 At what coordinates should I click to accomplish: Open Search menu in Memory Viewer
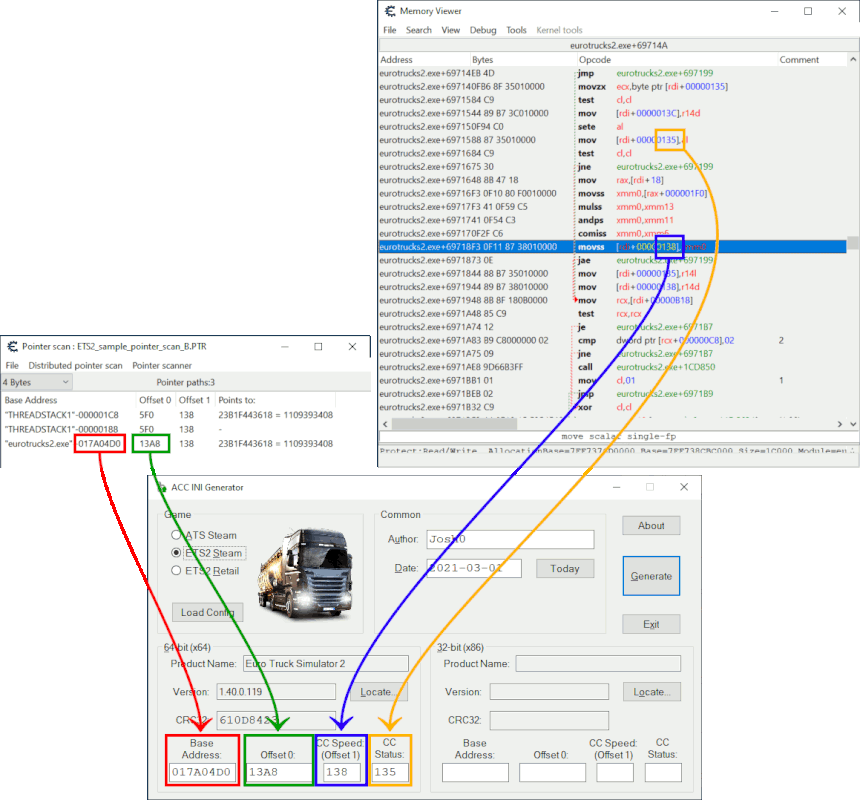(x=418, y=30)
